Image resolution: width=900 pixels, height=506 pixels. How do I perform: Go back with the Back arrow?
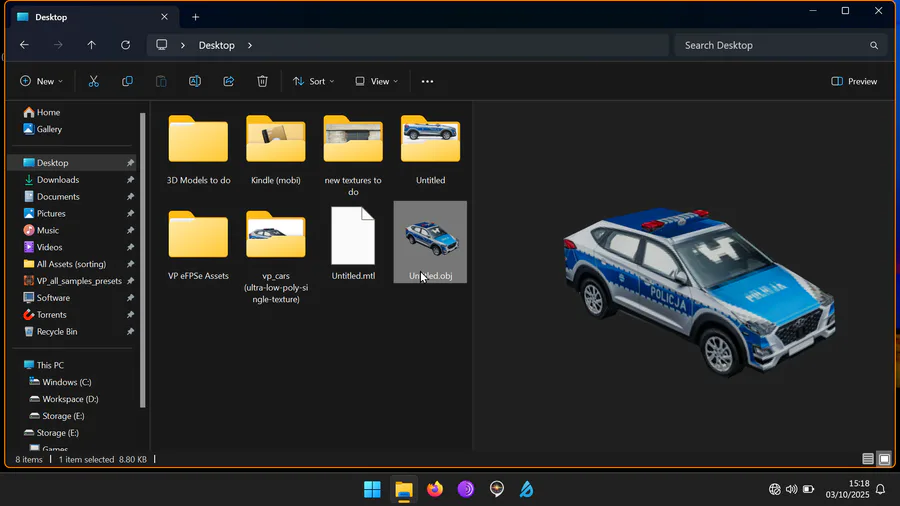pos(24,45)
